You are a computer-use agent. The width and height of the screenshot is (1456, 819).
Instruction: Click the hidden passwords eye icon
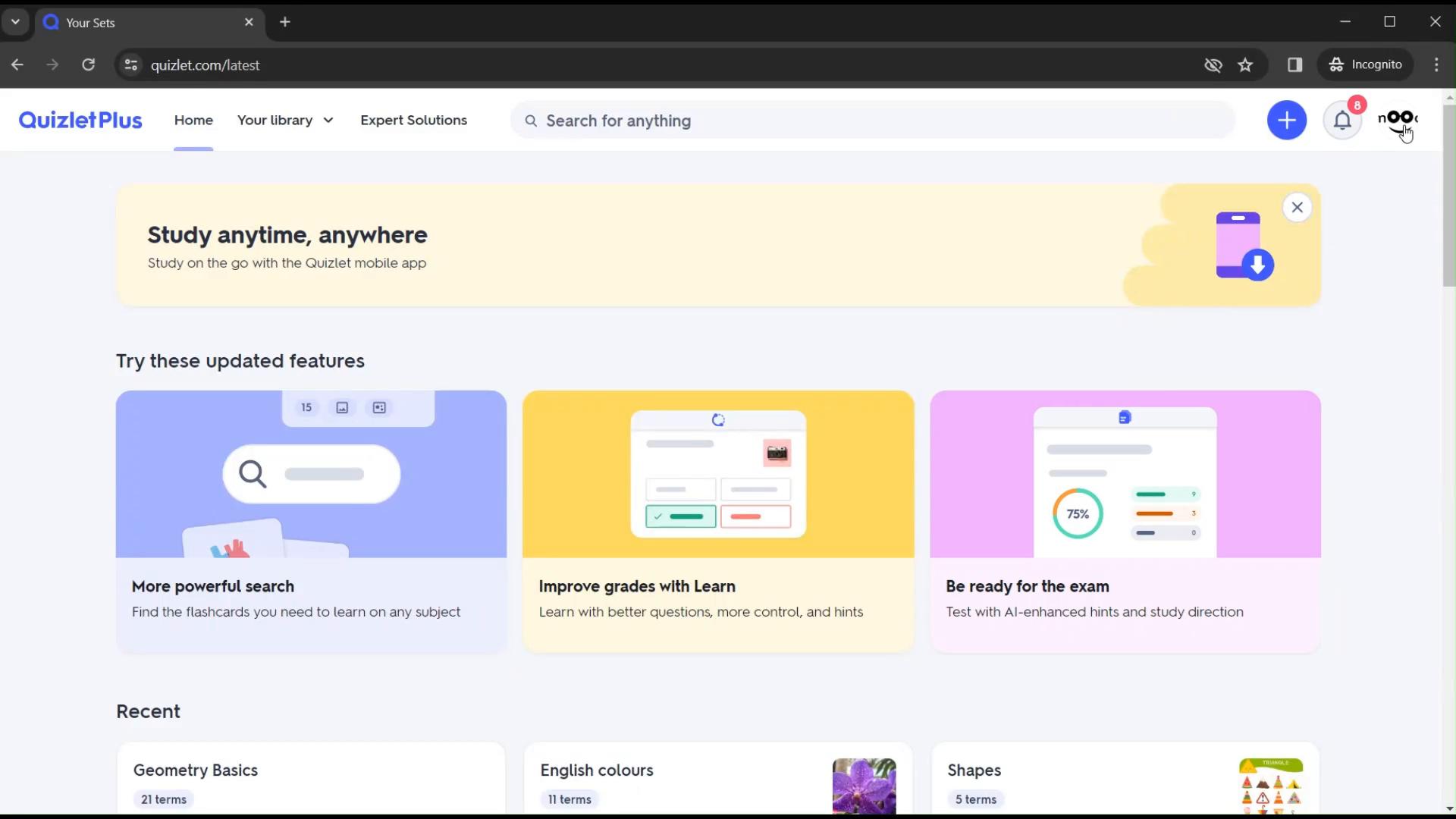click(1212, 63)
